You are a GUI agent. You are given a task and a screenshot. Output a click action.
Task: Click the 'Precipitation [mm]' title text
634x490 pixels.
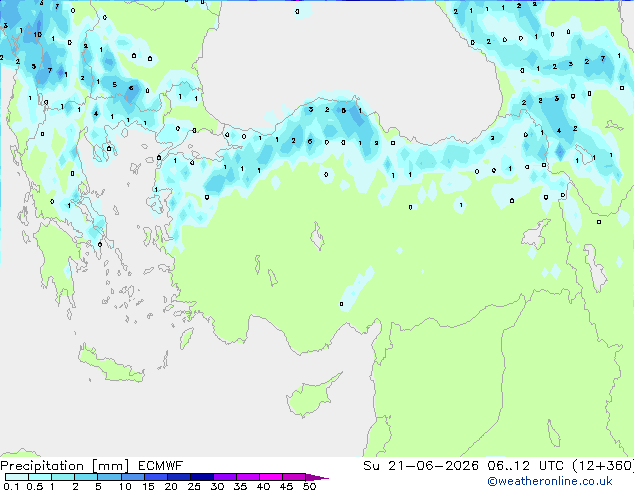point(64,466)
